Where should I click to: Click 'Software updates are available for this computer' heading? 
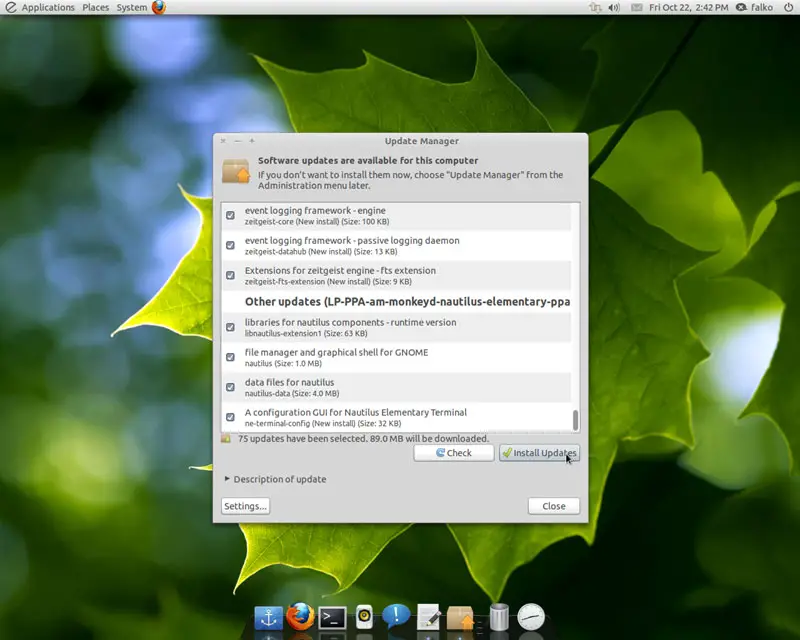pos(368,160)
